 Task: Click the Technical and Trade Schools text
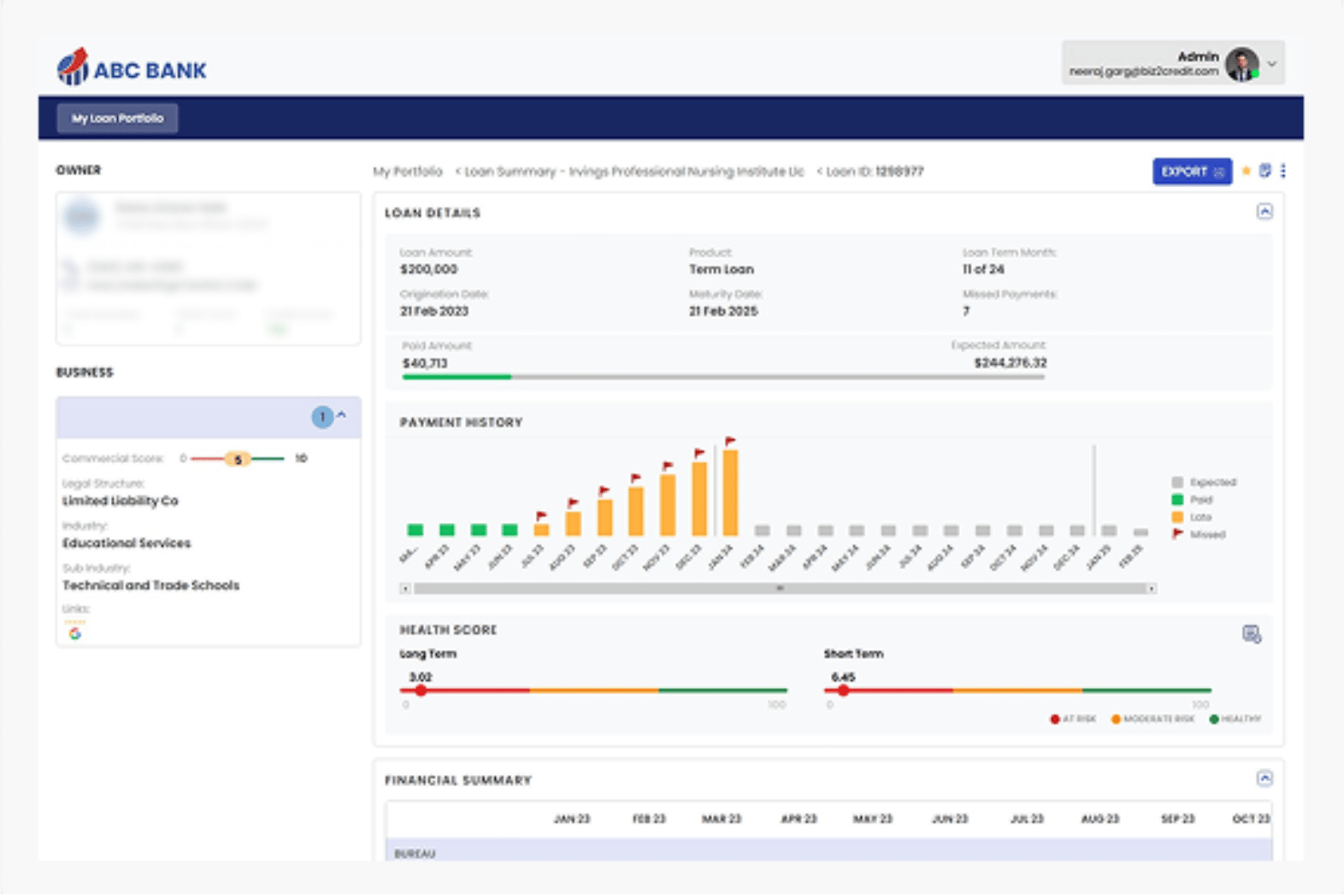tap(151, 586)
